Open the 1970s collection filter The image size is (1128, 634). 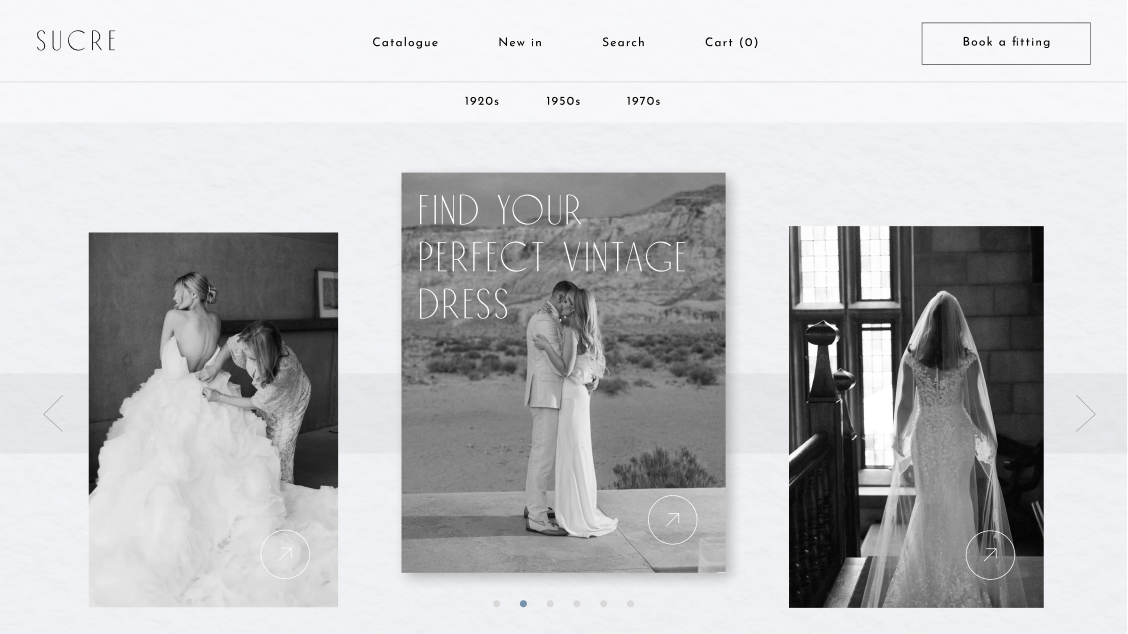pos(643,101)
